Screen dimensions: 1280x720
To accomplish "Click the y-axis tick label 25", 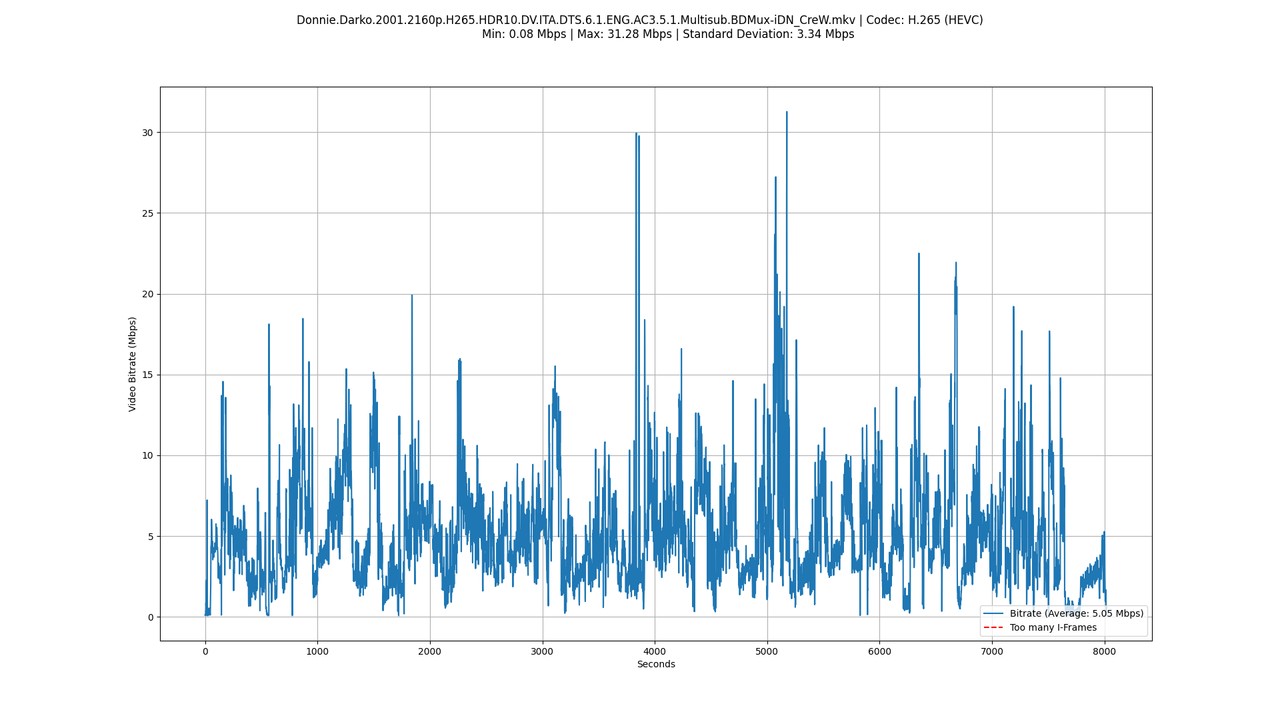I will 147,213.
